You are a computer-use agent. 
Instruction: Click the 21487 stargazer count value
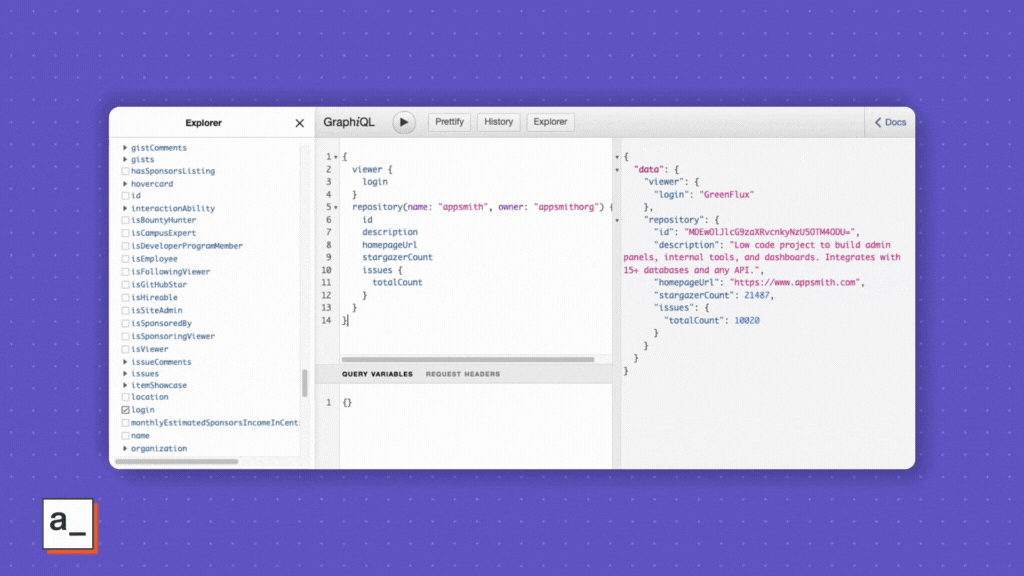[x=757, y=295]
